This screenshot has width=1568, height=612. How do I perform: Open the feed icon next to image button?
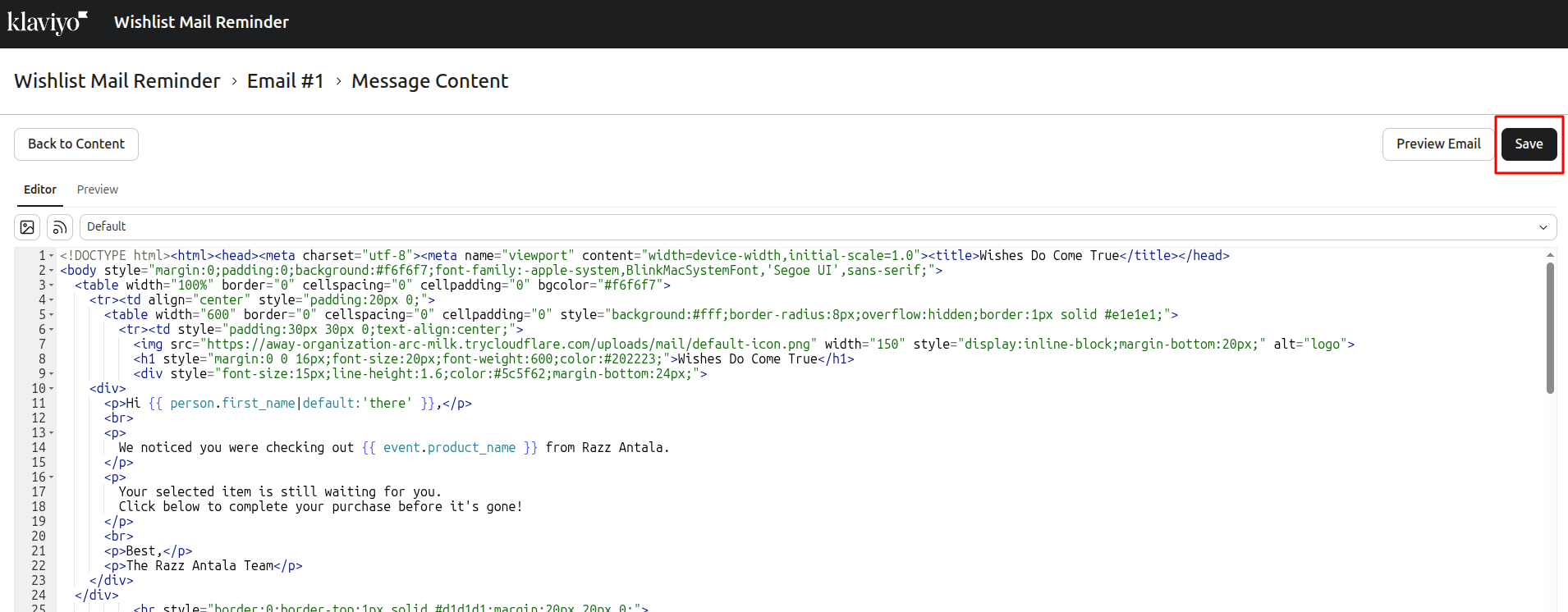pos(60,227)
